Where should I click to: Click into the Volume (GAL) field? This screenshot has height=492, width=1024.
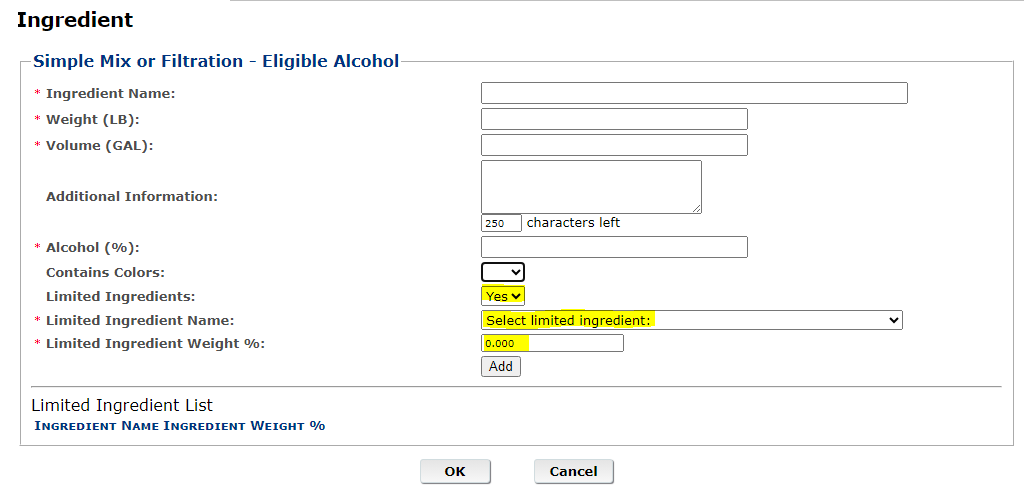coord(614,145)
